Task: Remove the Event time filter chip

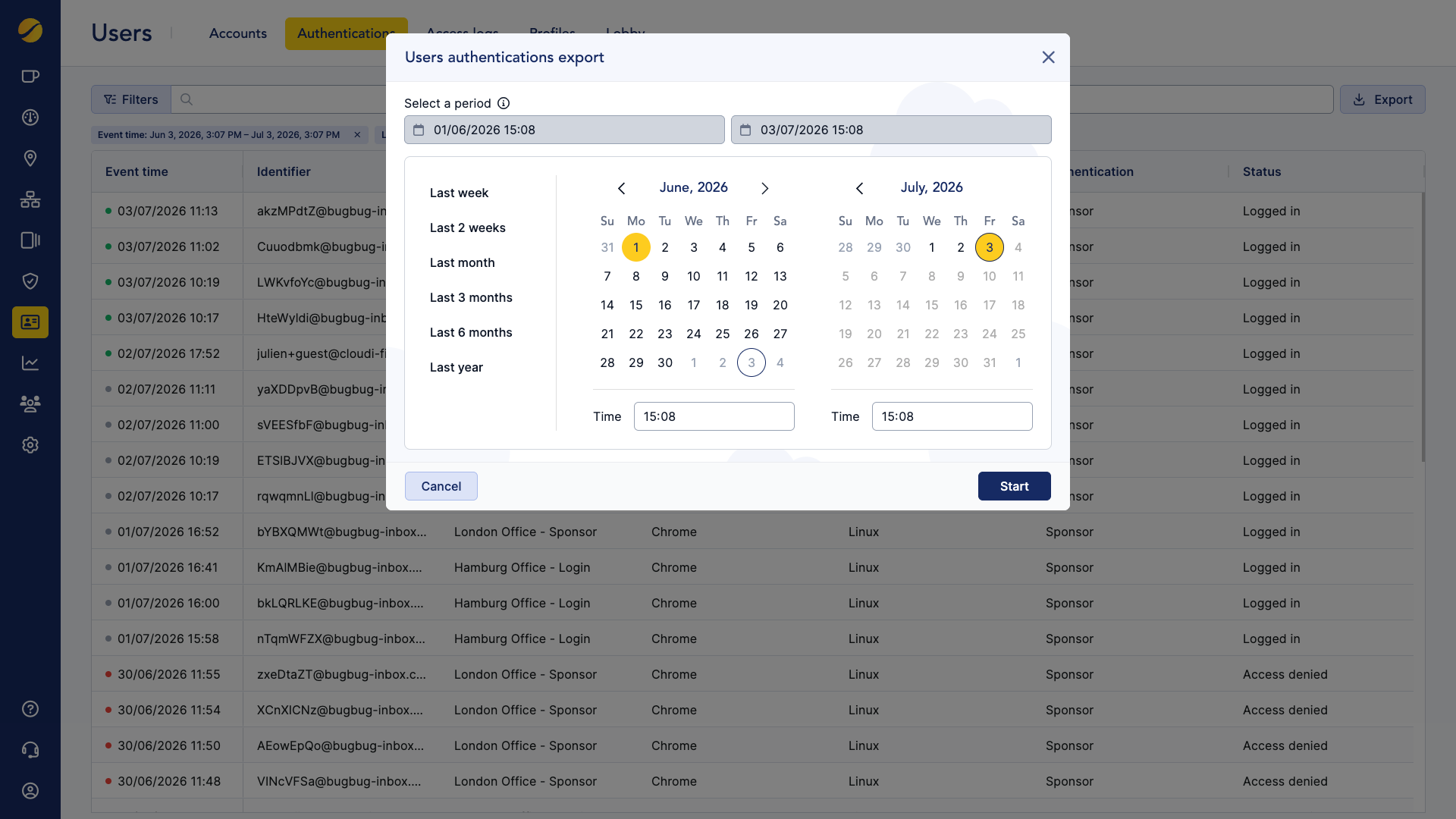Action: [357, 135]
